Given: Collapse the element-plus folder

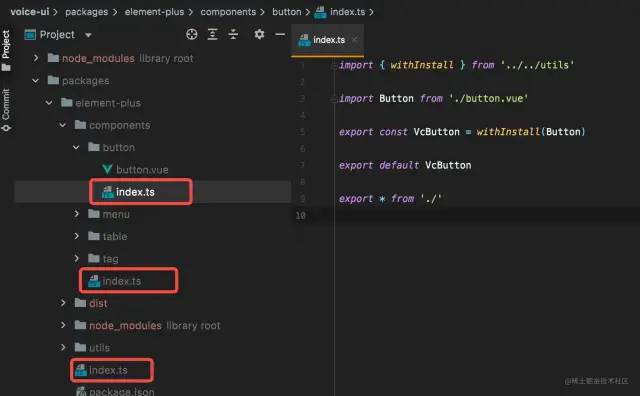Looking at the screenshot, I should (x=49, y=103).
